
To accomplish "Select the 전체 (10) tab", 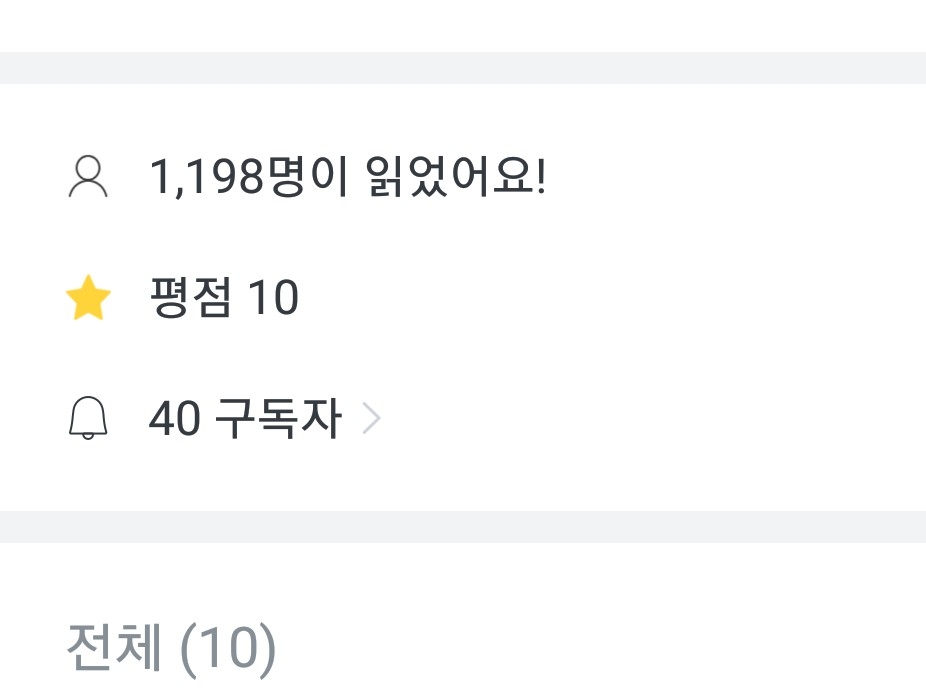I will tap(170, 648).
